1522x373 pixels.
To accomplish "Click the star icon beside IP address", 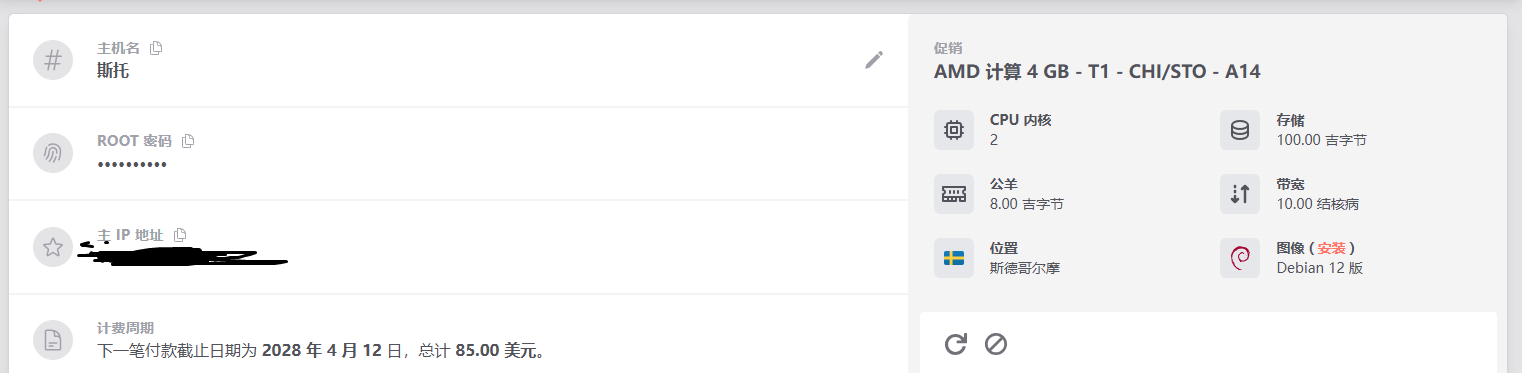I will tap(53, 247).
